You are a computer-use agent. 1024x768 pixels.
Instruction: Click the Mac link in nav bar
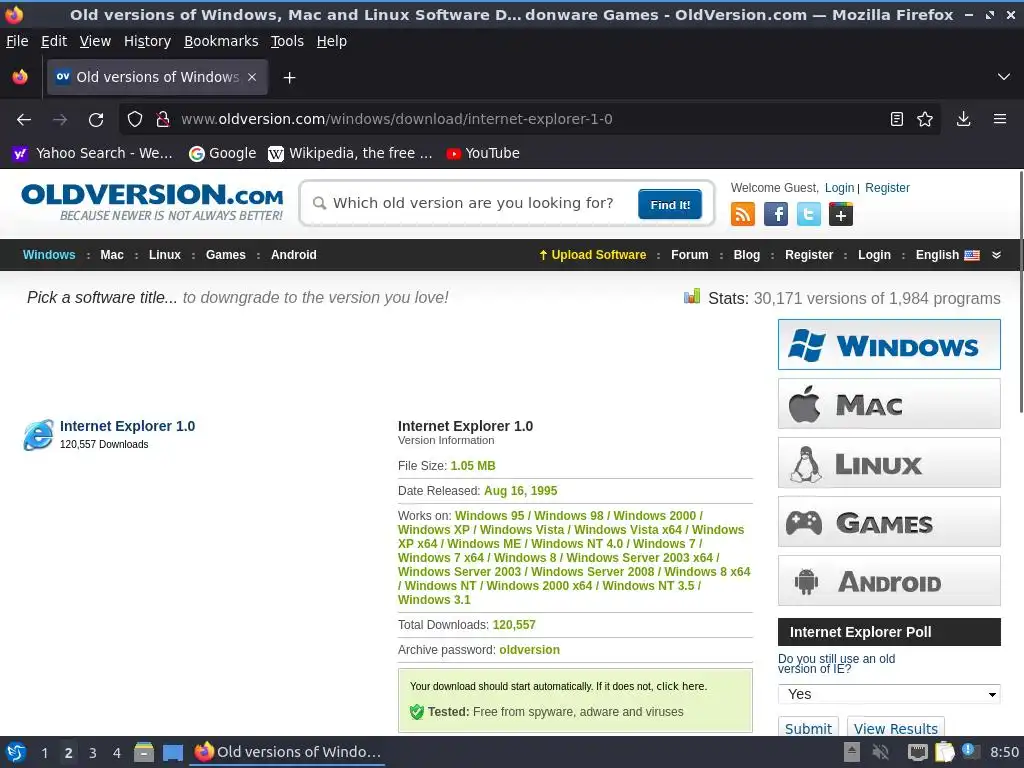pyautogui.click(x=112, y=255)
